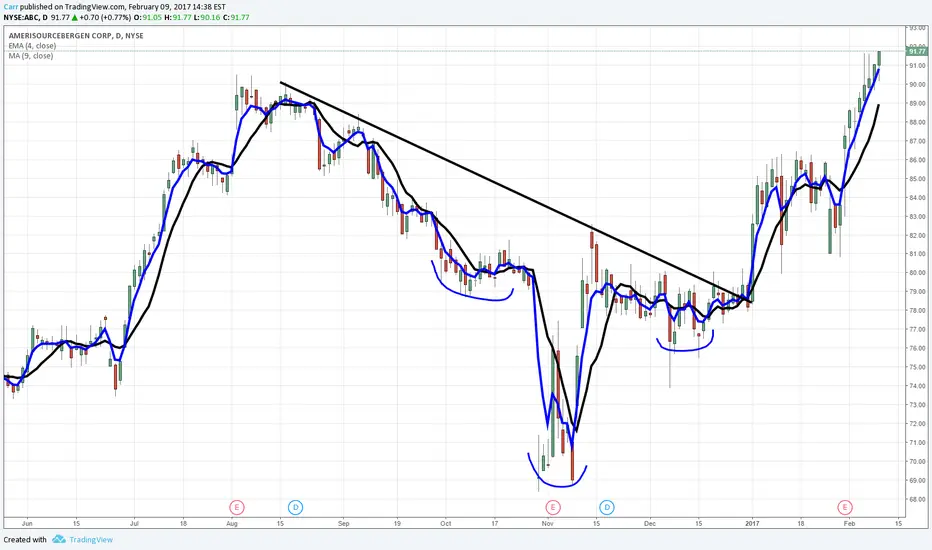932x550 pixels.
Task: Click the 75.00 price axis label
Action: coord(917,367)
